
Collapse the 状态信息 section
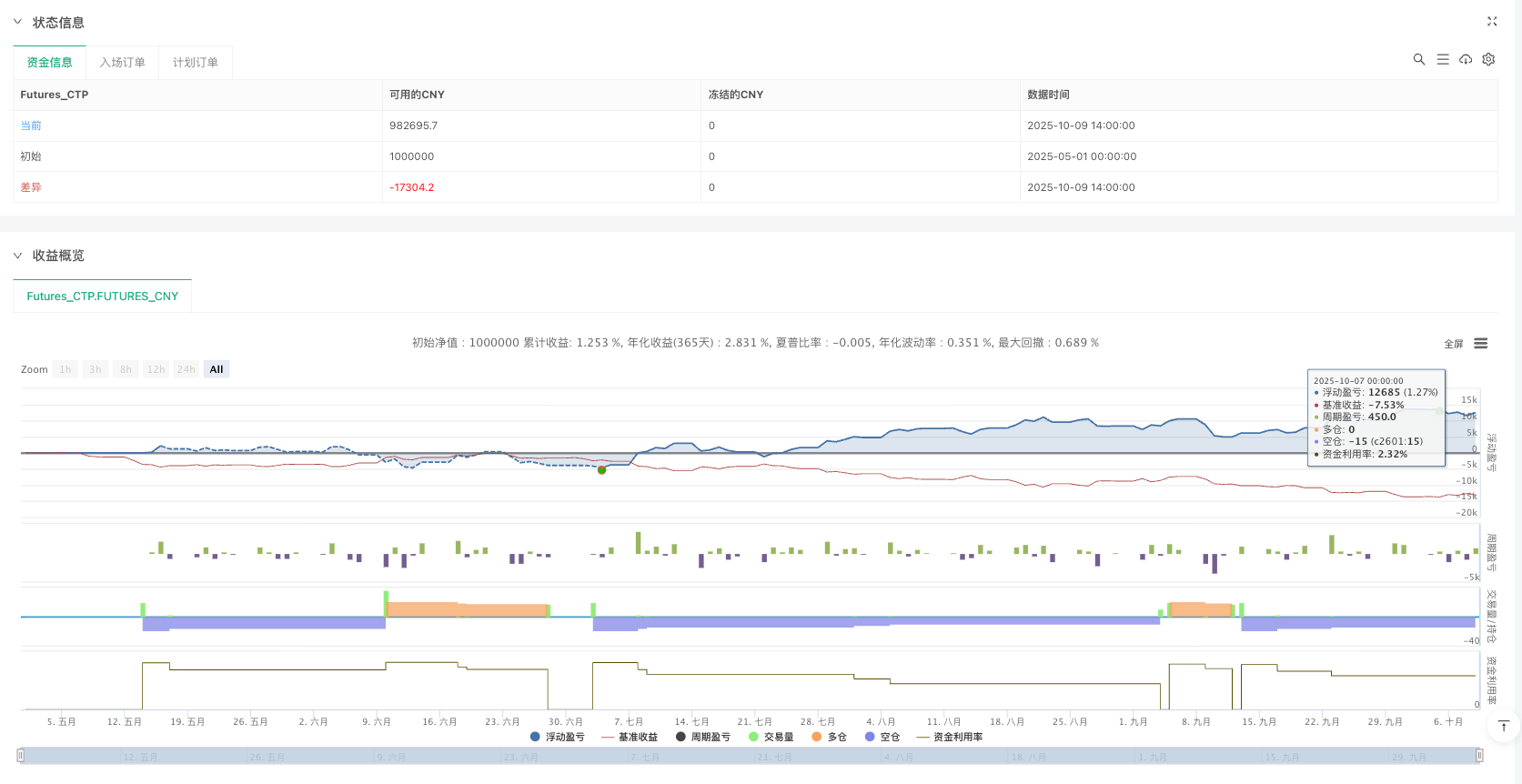click(x=17, y=22)
